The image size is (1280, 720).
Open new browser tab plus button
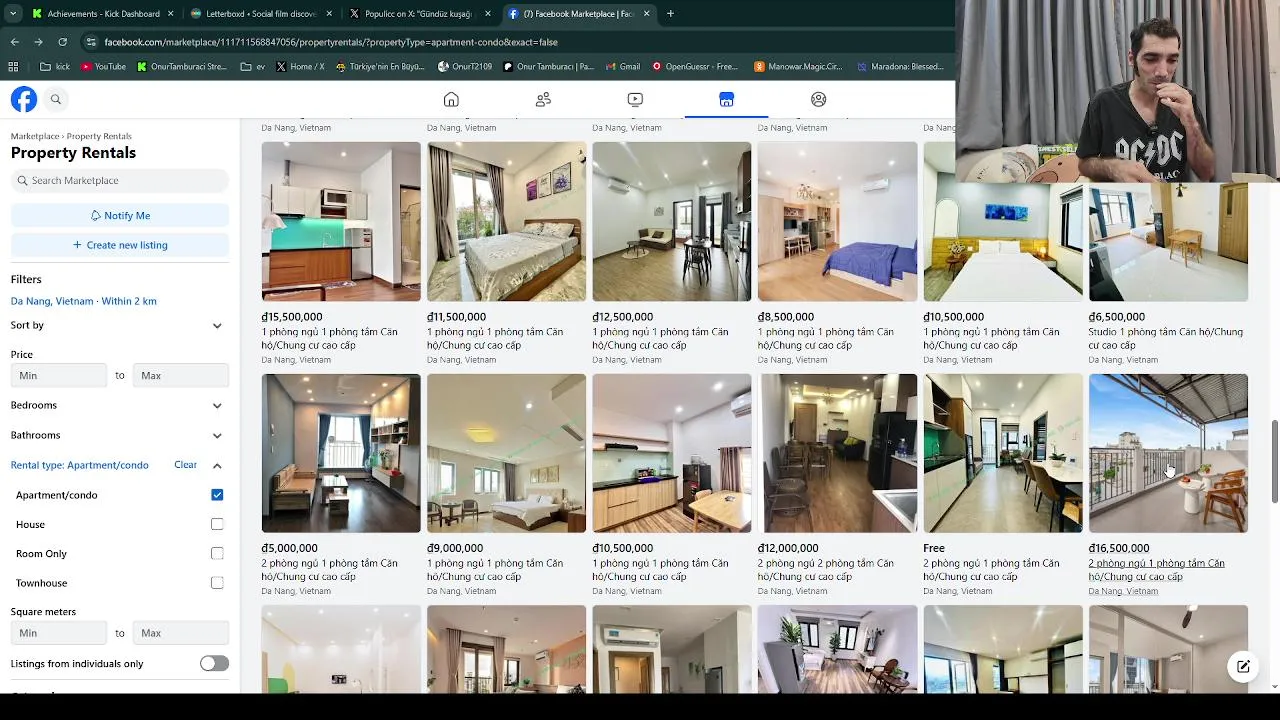(670, 14)
